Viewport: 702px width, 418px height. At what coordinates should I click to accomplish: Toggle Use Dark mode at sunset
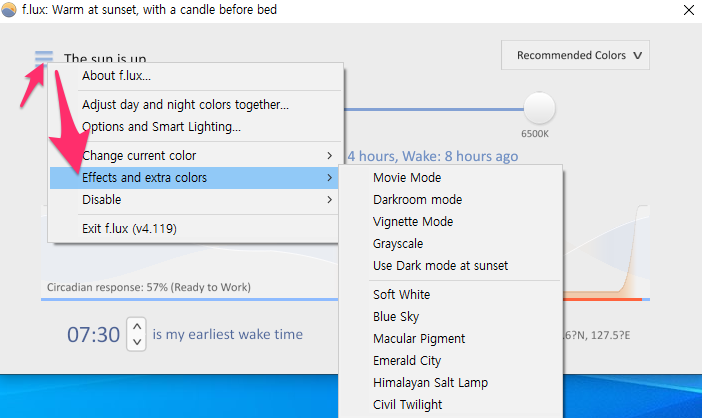[450, 265]
